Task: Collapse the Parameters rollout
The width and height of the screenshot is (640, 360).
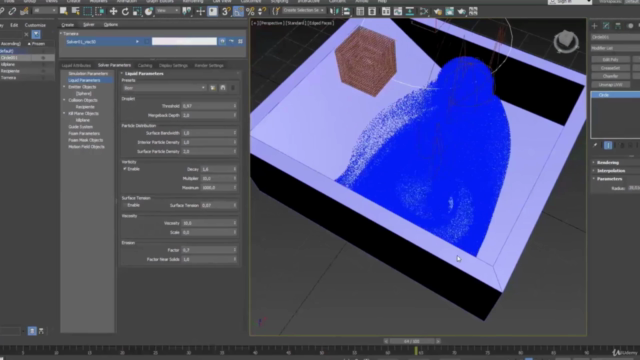Action: [x=609, y=179]
